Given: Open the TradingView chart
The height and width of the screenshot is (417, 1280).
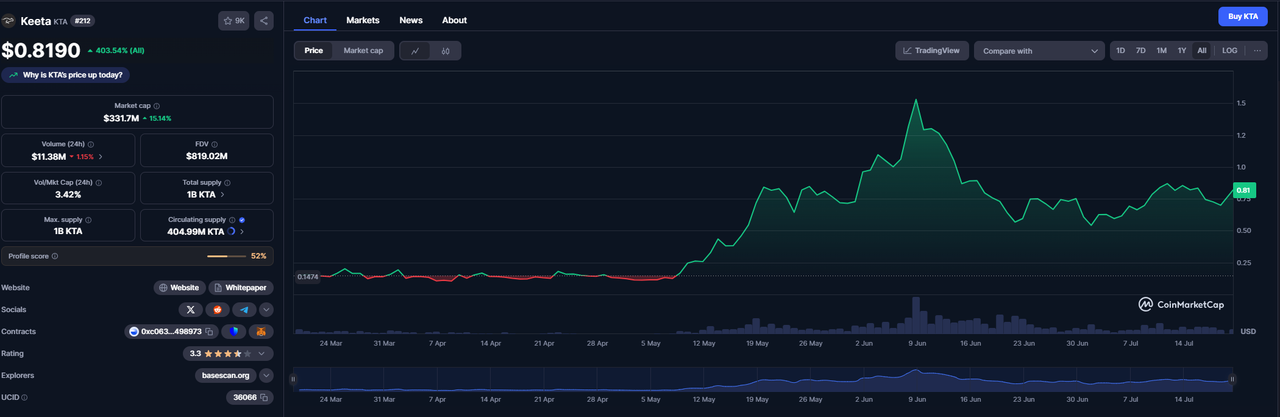Looking at the screenshot, I should tap(931, 50).
